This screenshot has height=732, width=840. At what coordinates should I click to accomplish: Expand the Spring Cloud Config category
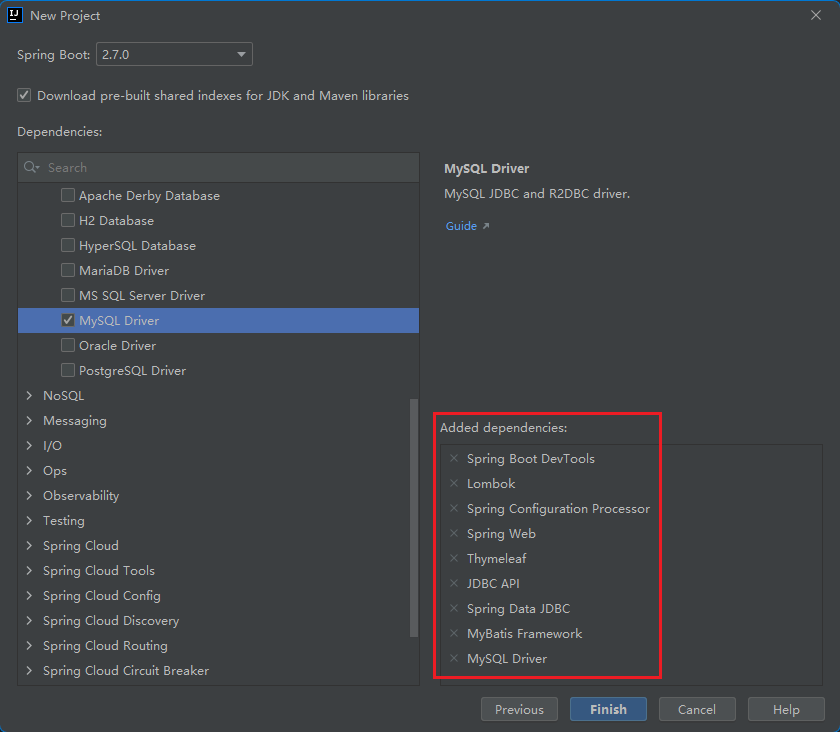pos(29,596)
